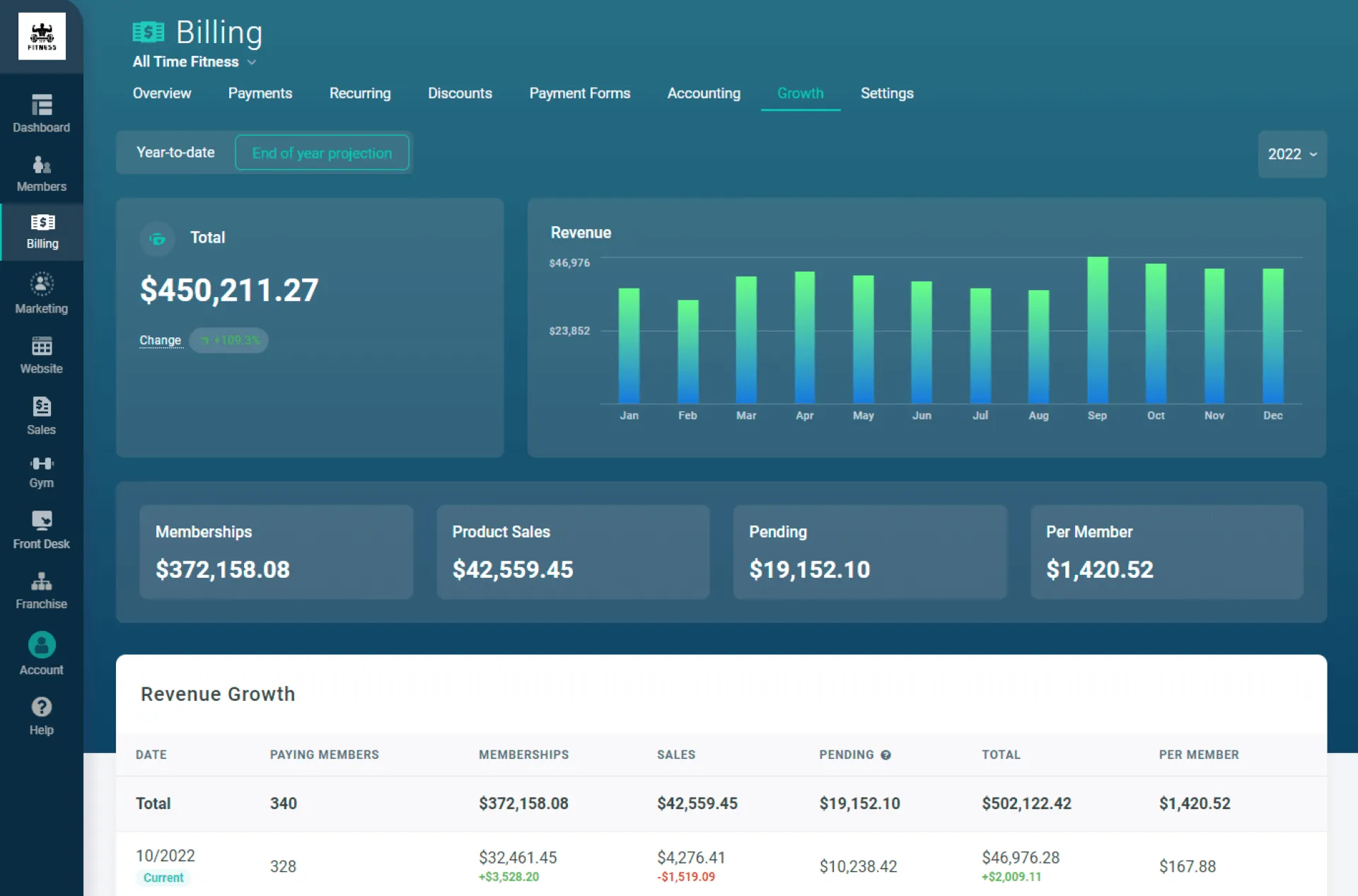This screenshot has height=896, width=1358.
Task: Open the Billing Settings tab
Action: [x=887, y=93]
